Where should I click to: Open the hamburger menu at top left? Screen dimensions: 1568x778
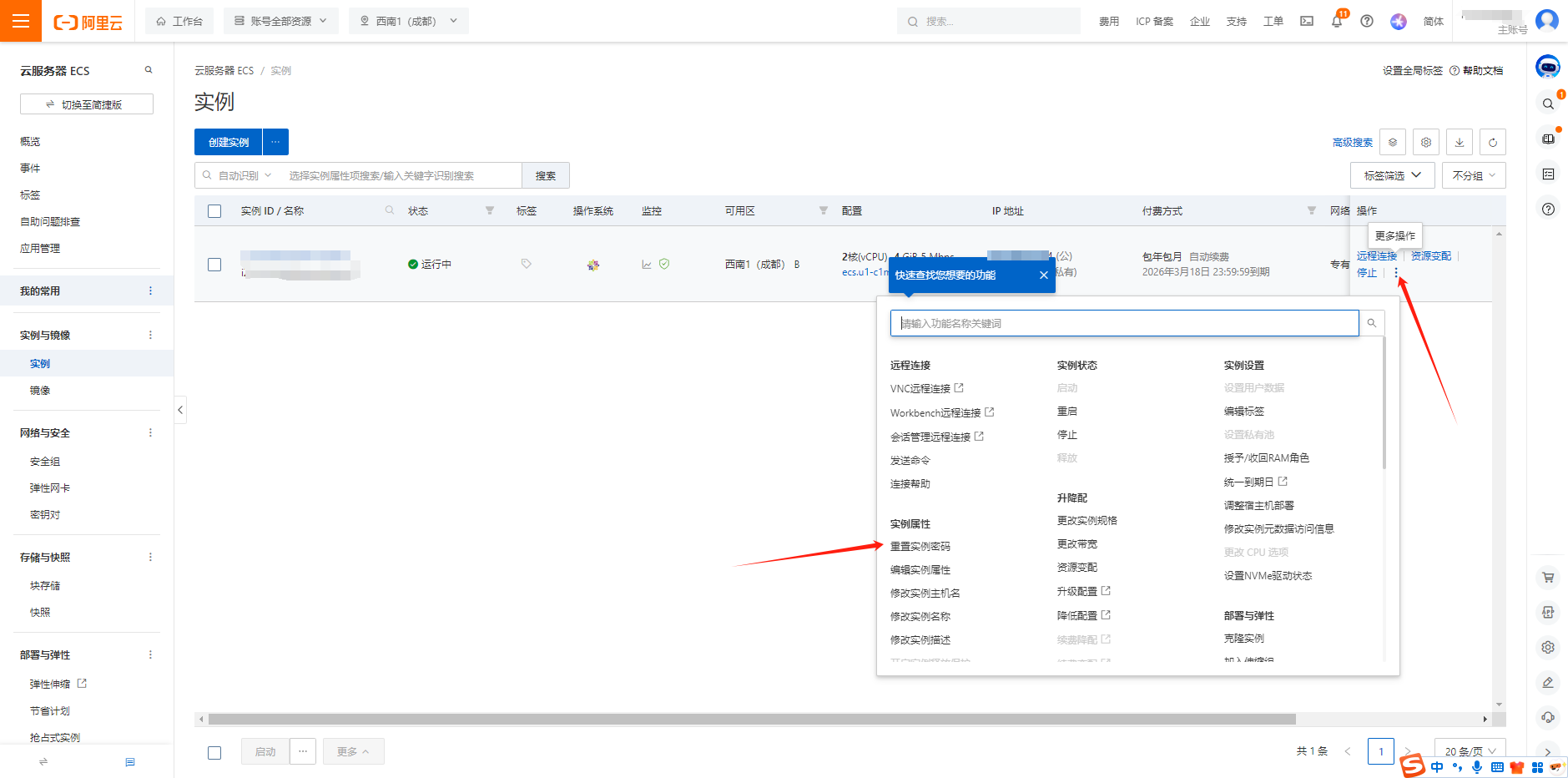[21, 21]
